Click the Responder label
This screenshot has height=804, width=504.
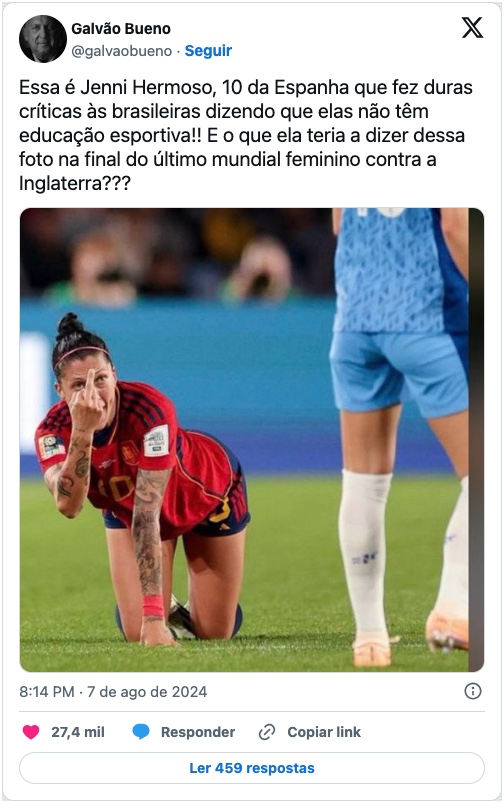coord(198,732)
